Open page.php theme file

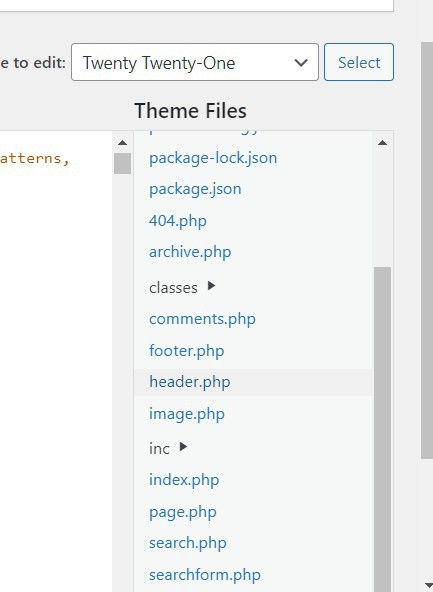[183, 513]
